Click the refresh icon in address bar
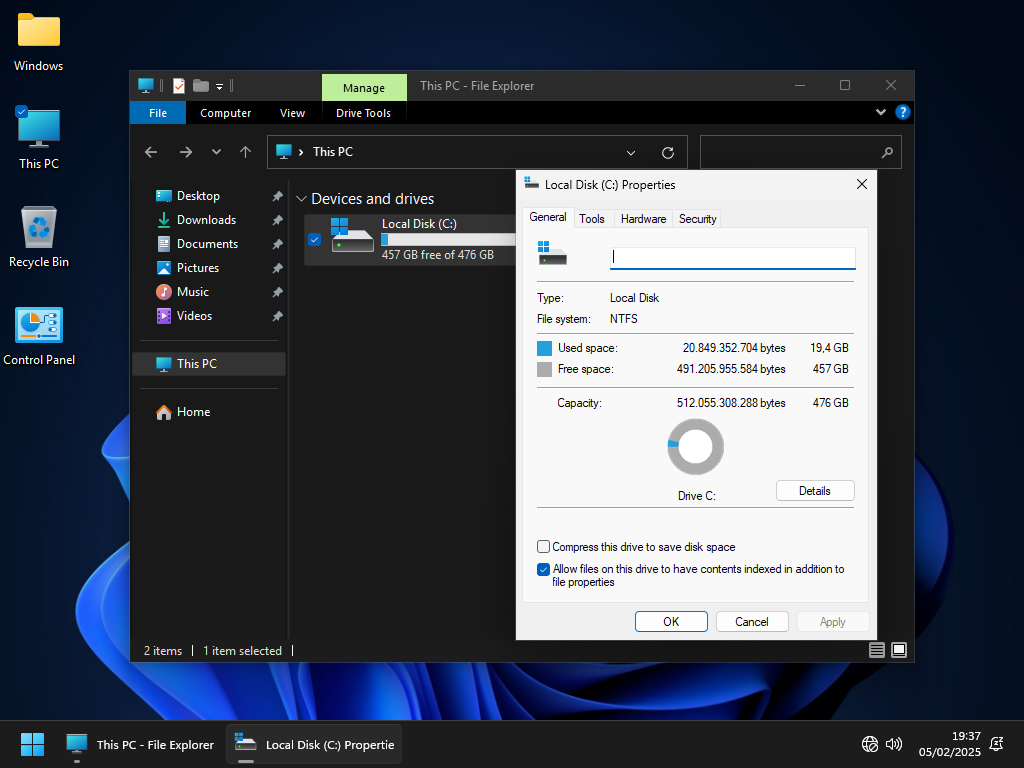The width and height of the screenshot is (1024, 768). click(667, 153)
